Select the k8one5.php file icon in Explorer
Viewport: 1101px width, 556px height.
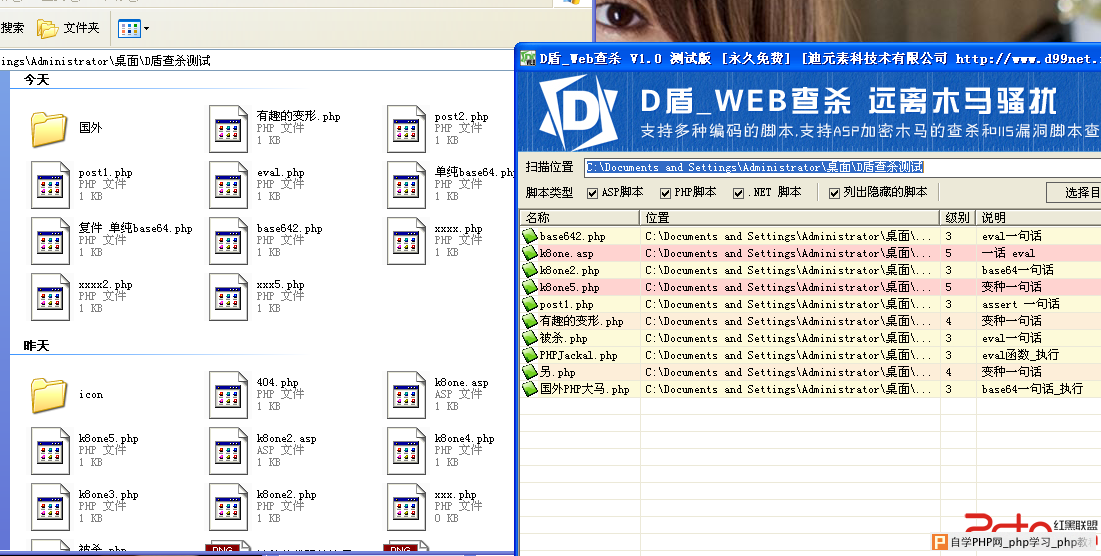50,451
